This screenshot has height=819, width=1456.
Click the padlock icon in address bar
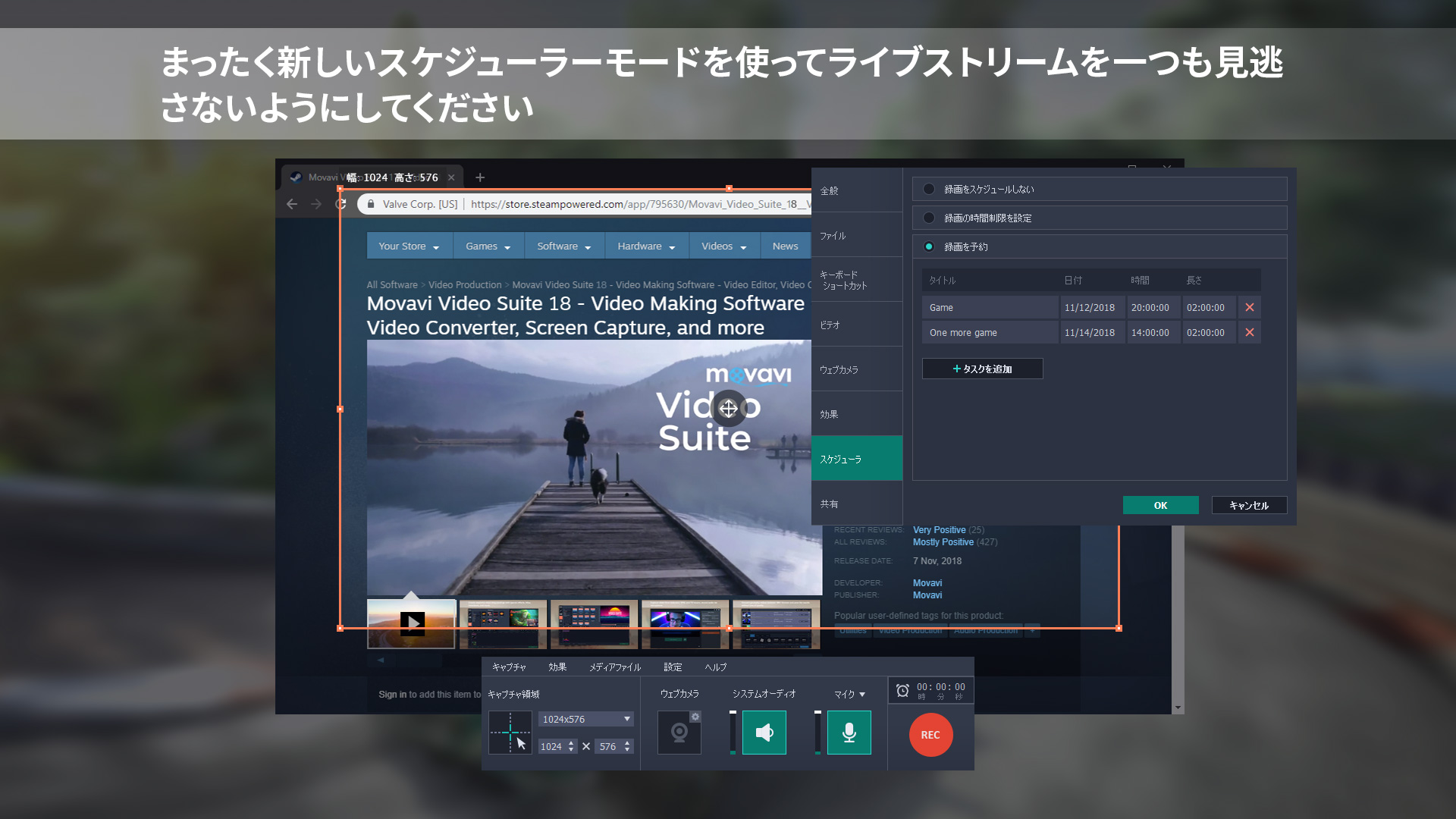tap(371, 204)
